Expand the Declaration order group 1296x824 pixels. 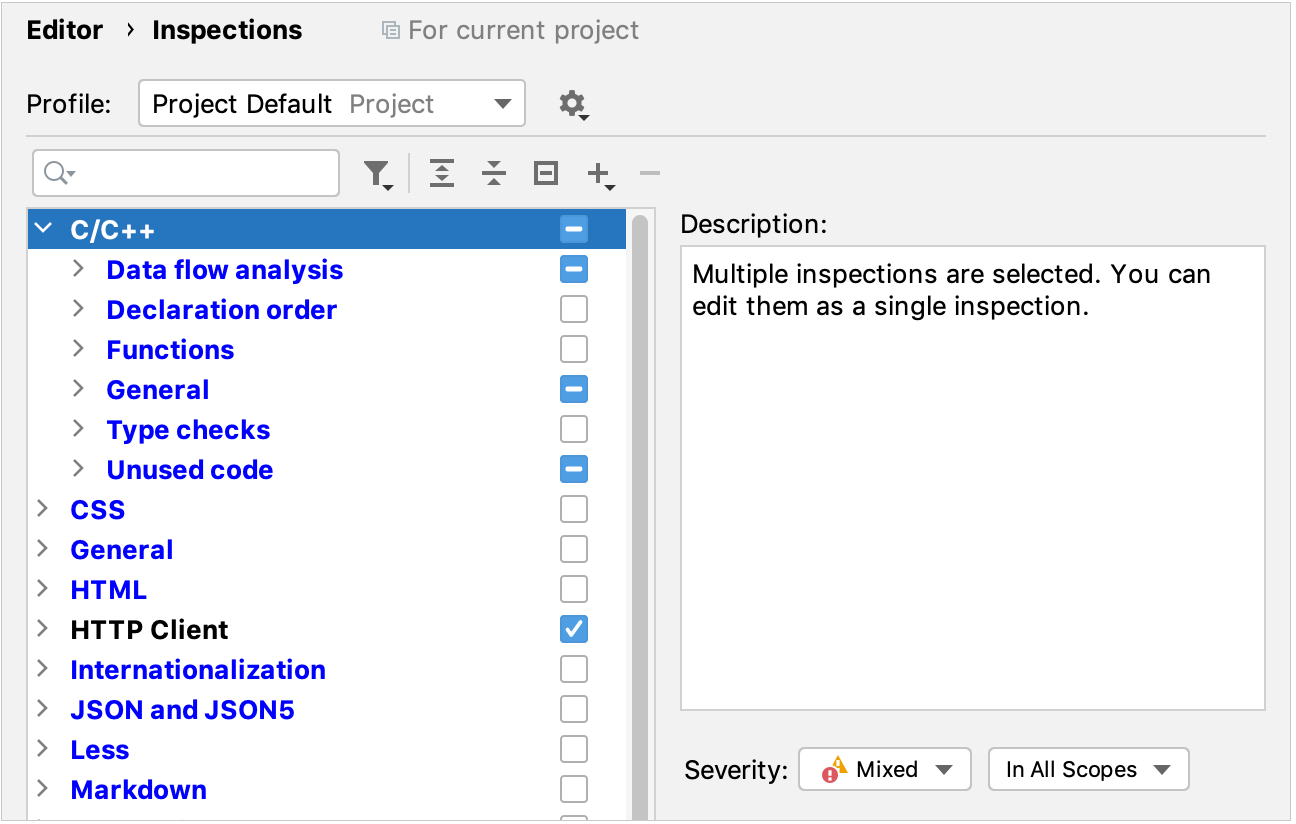click(x=79, y=309)
